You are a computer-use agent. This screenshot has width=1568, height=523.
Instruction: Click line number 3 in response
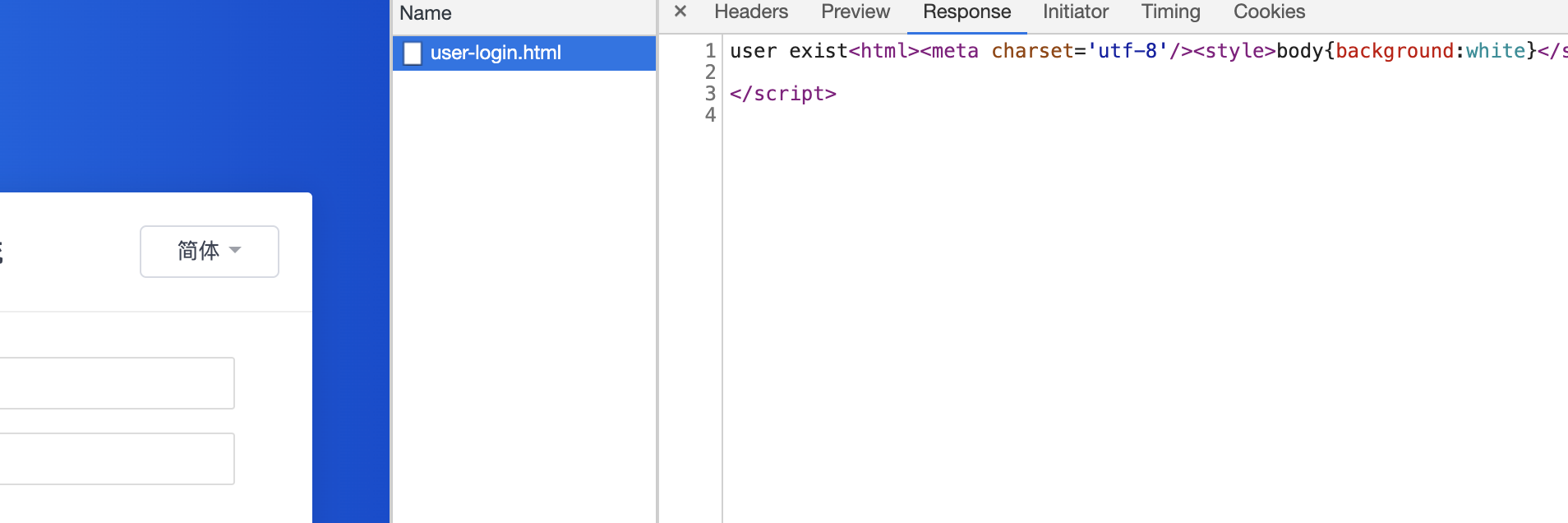click(710, 94)
